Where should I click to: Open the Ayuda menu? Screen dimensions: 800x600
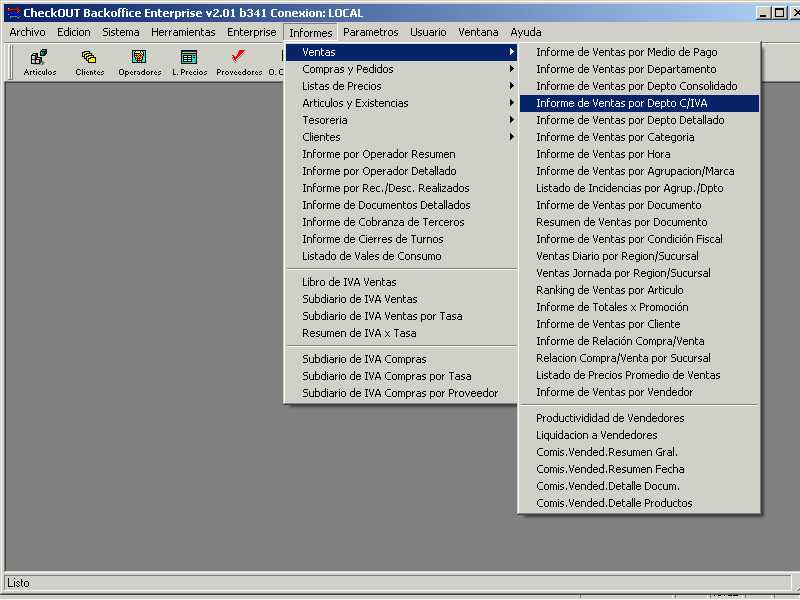526,32
